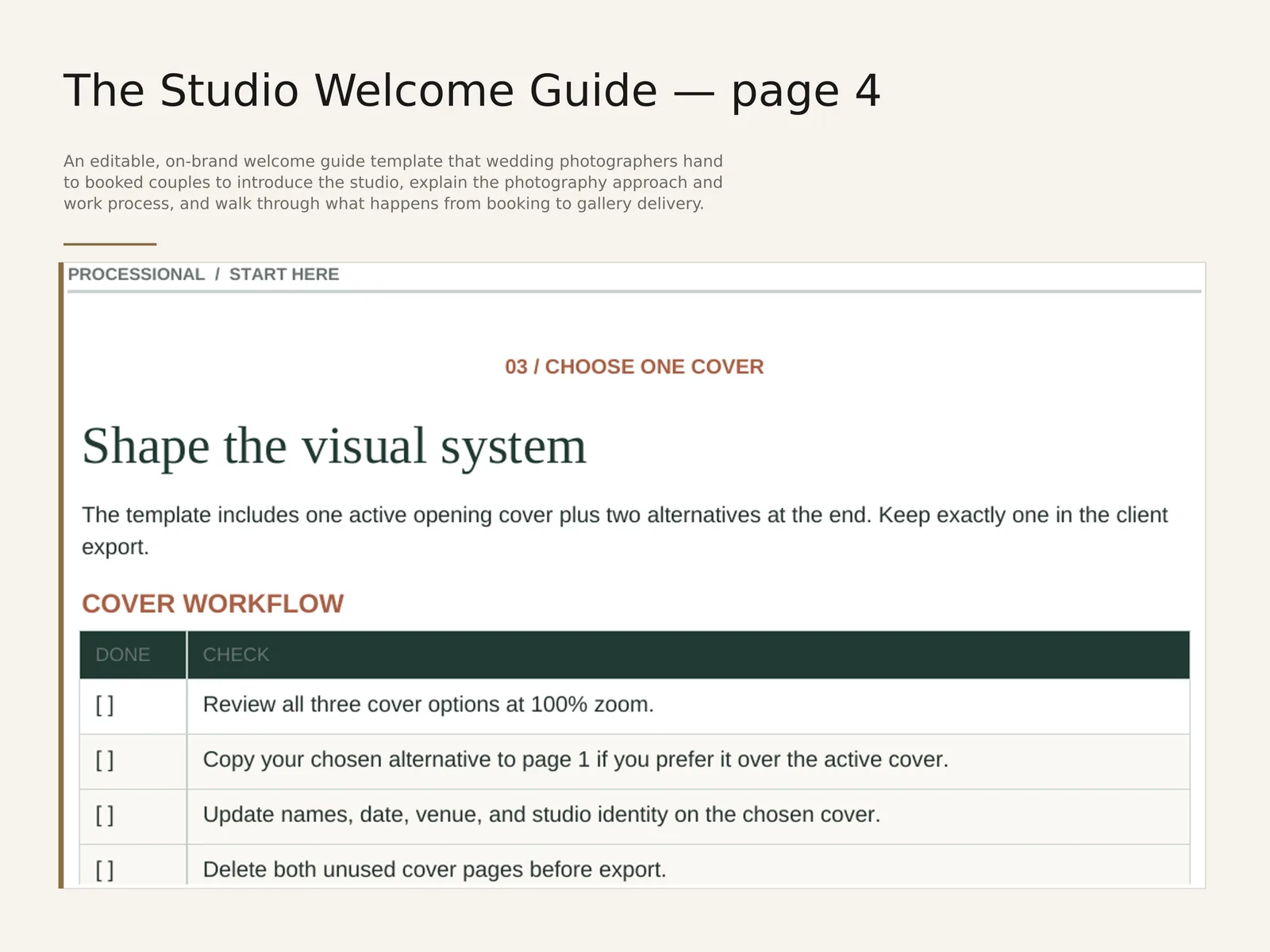Click 'START HERE' in the page header
This screenshot has height=952, width=1270.
[284, 274]
